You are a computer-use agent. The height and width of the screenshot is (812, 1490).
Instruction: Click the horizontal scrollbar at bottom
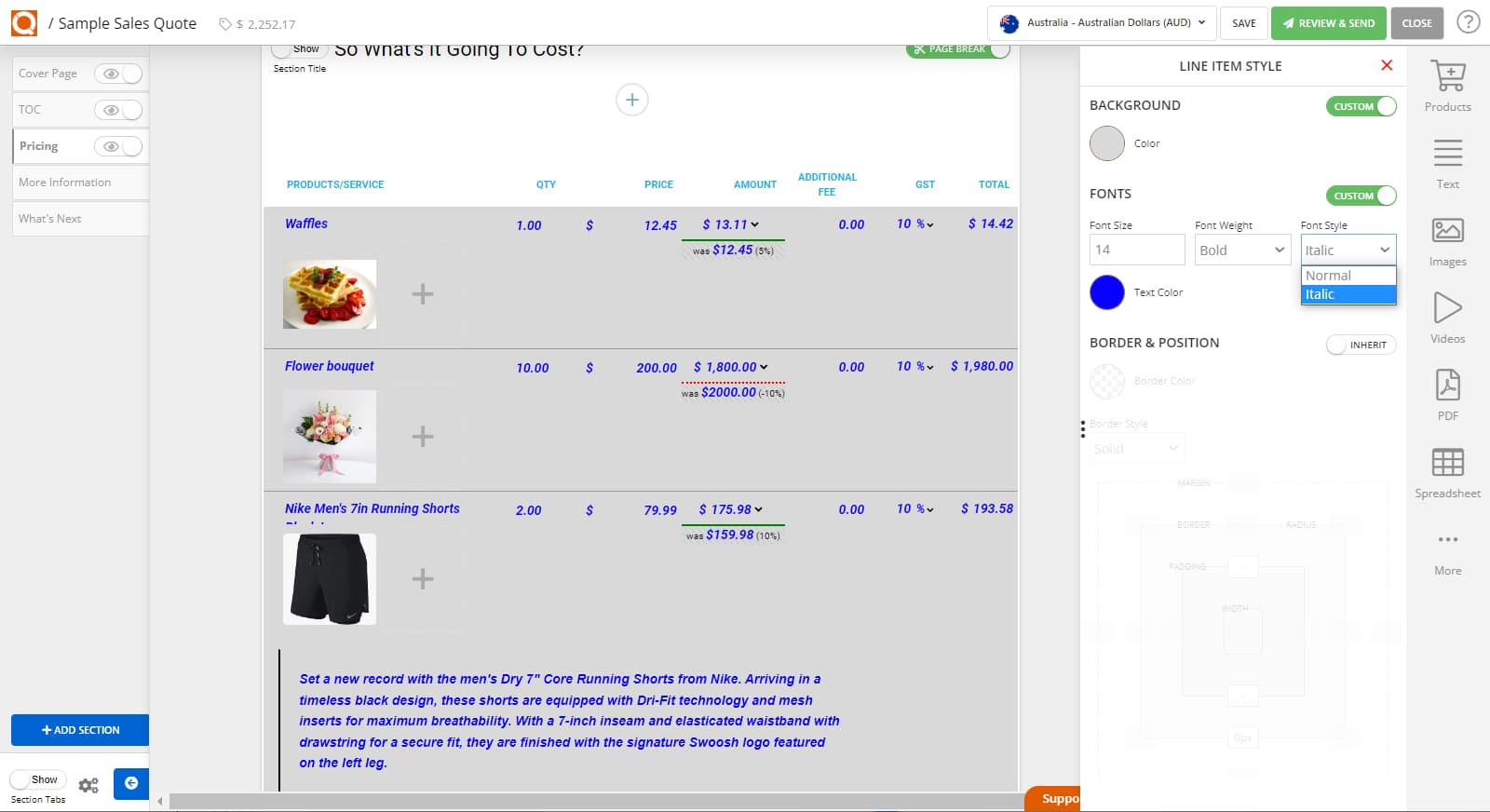[596, 802]
